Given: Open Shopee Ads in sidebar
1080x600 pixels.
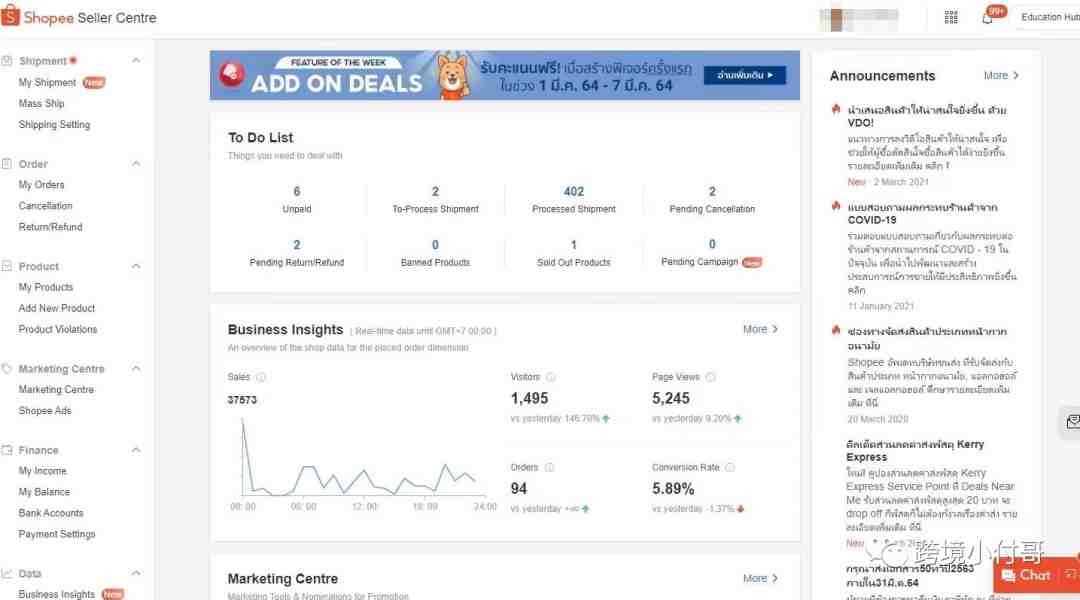Looking at the screenshot, I should coord(45,411).
